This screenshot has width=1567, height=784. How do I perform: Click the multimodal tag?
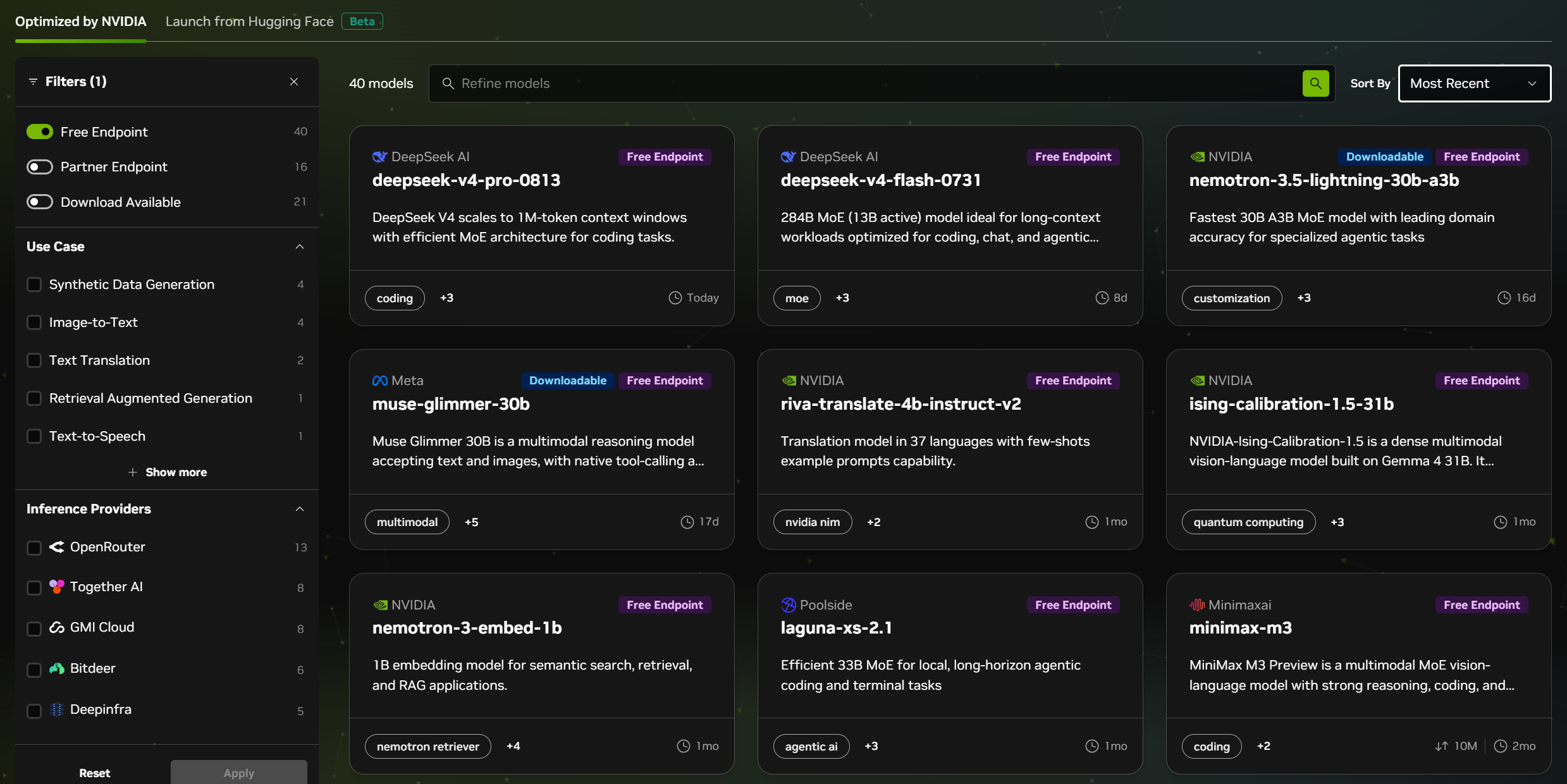(407, 522)
